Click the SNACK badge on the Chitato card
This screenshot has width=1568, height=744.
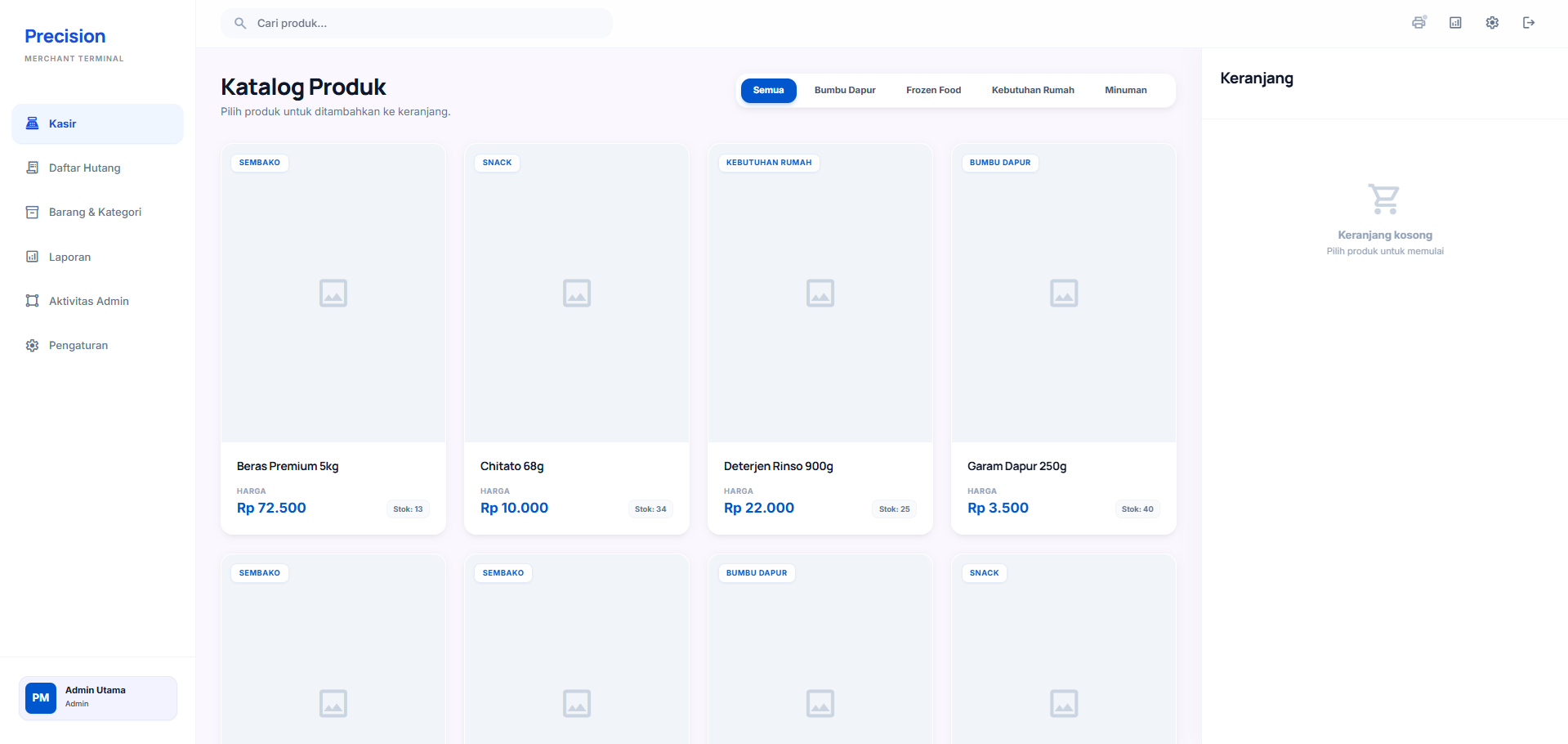point(497,163)
